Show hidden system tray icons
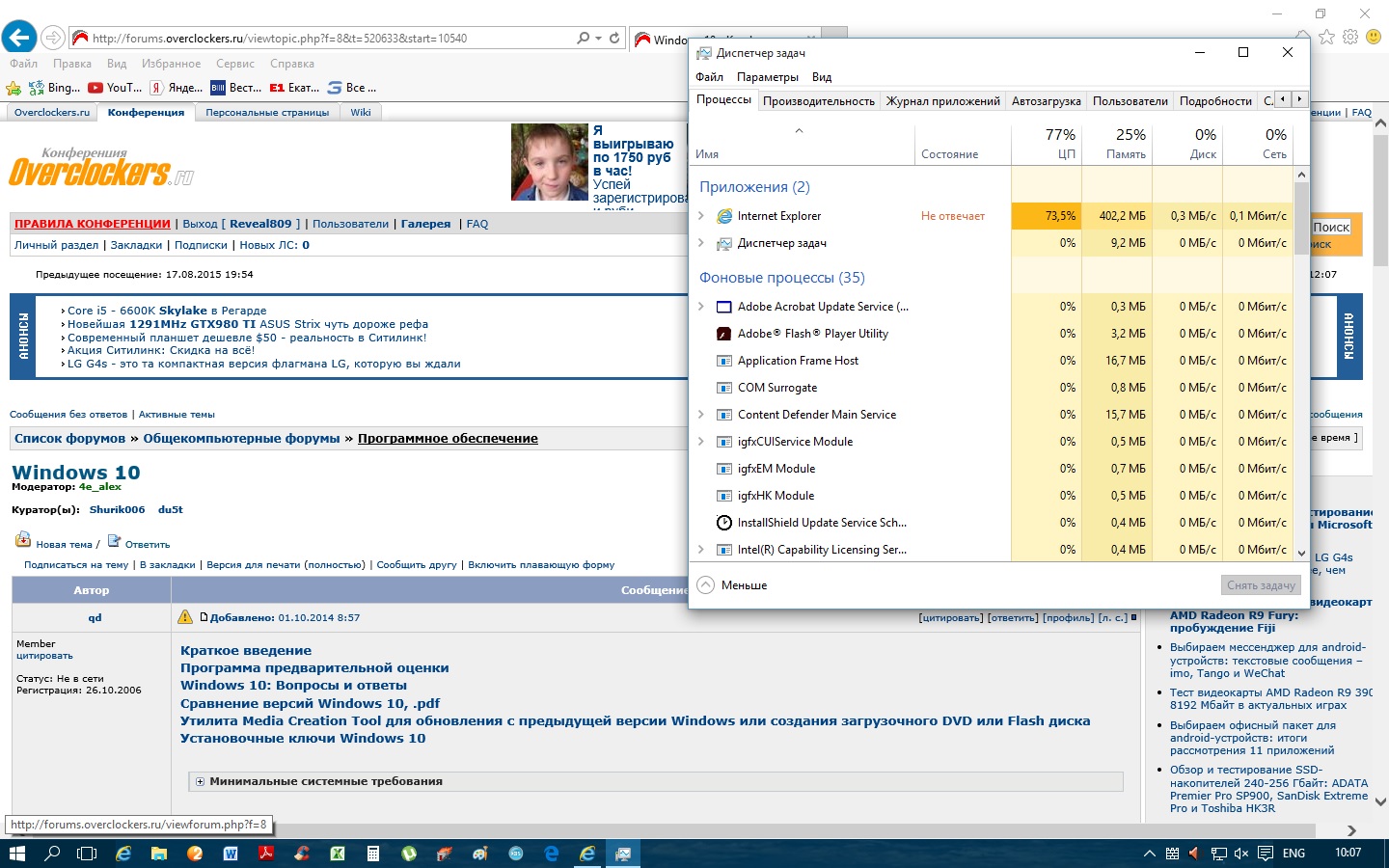 click(x=1149, y=854)
